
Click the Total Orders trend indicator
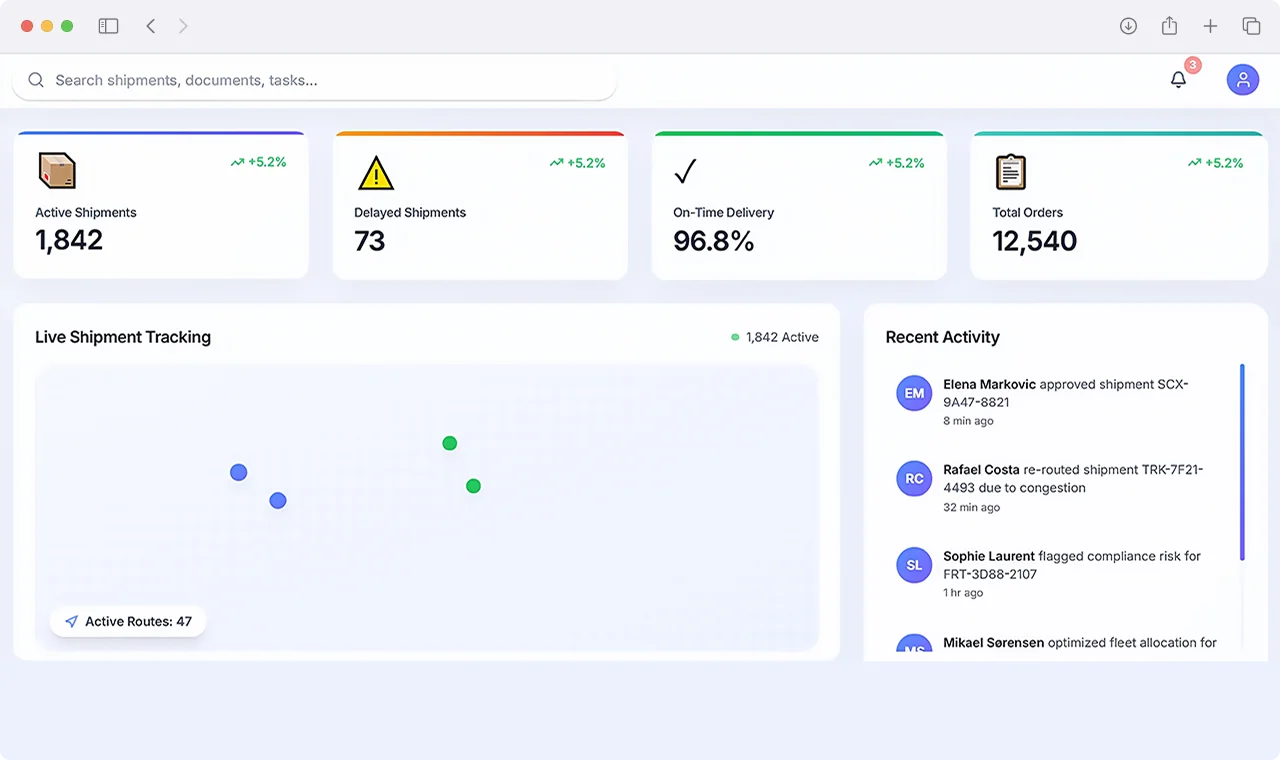[x=1215, y=163]
